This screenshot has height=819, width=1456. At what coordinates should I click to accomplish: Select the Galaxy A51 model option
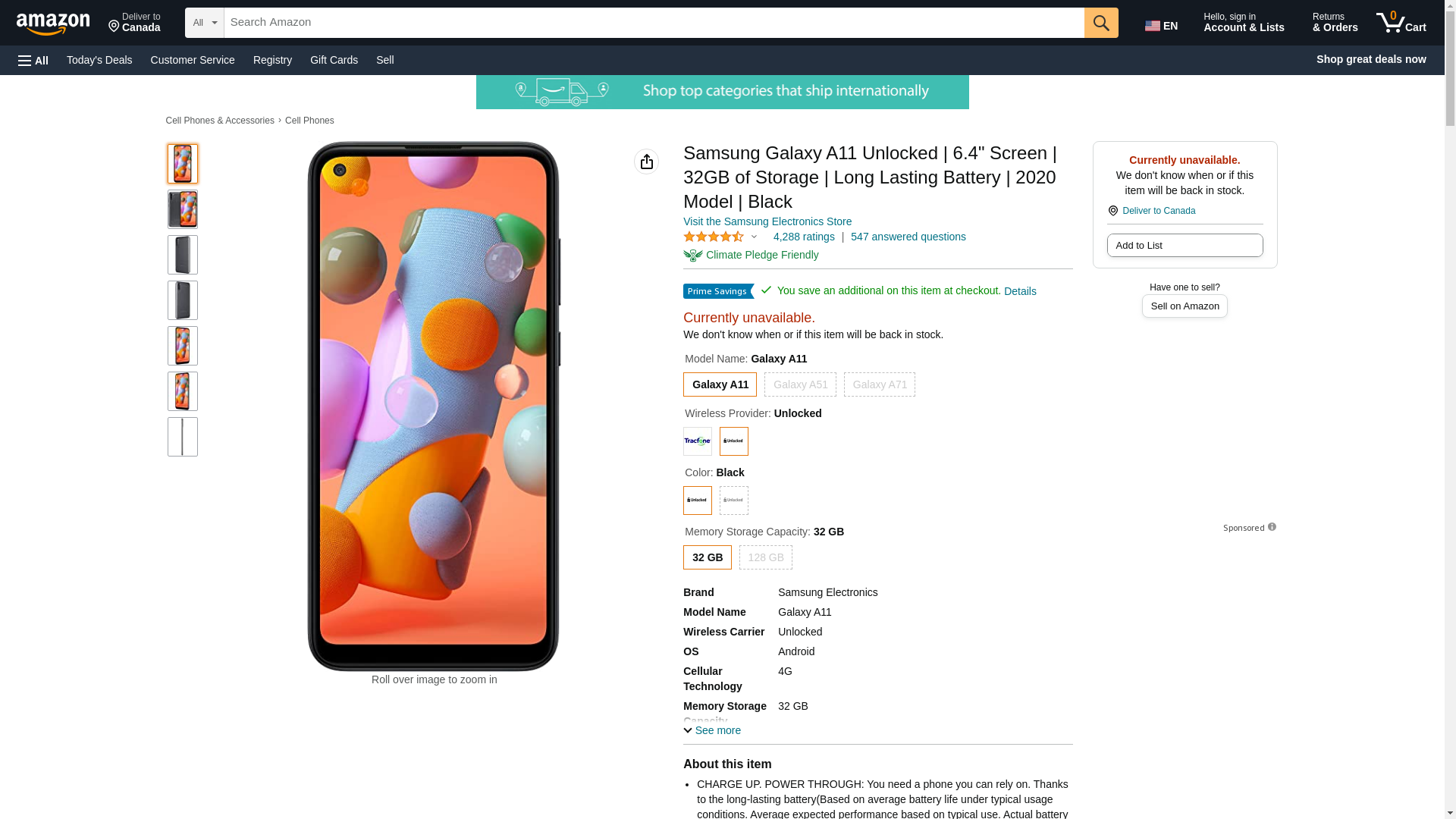tap(800, 384)
